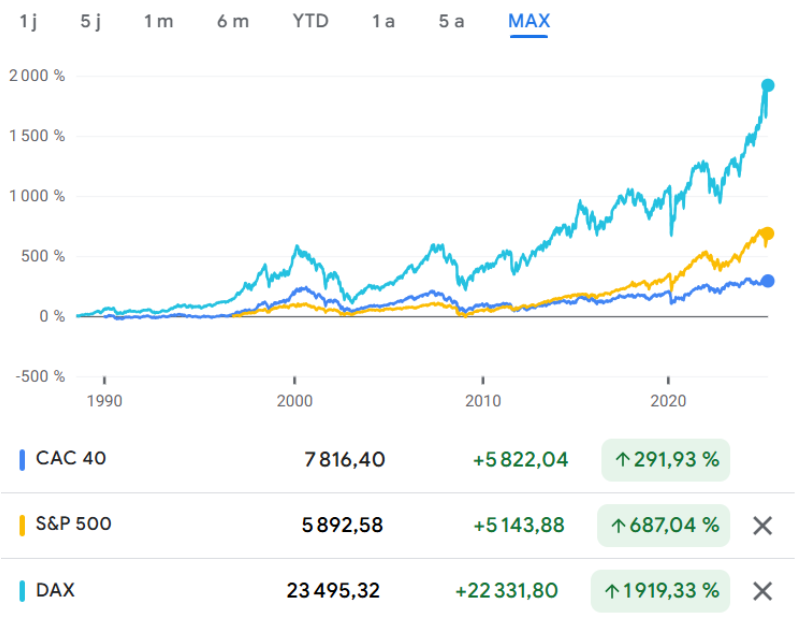798x617 pixels.
Task: Select the 5 j time range tab
Action: (91, 21)
